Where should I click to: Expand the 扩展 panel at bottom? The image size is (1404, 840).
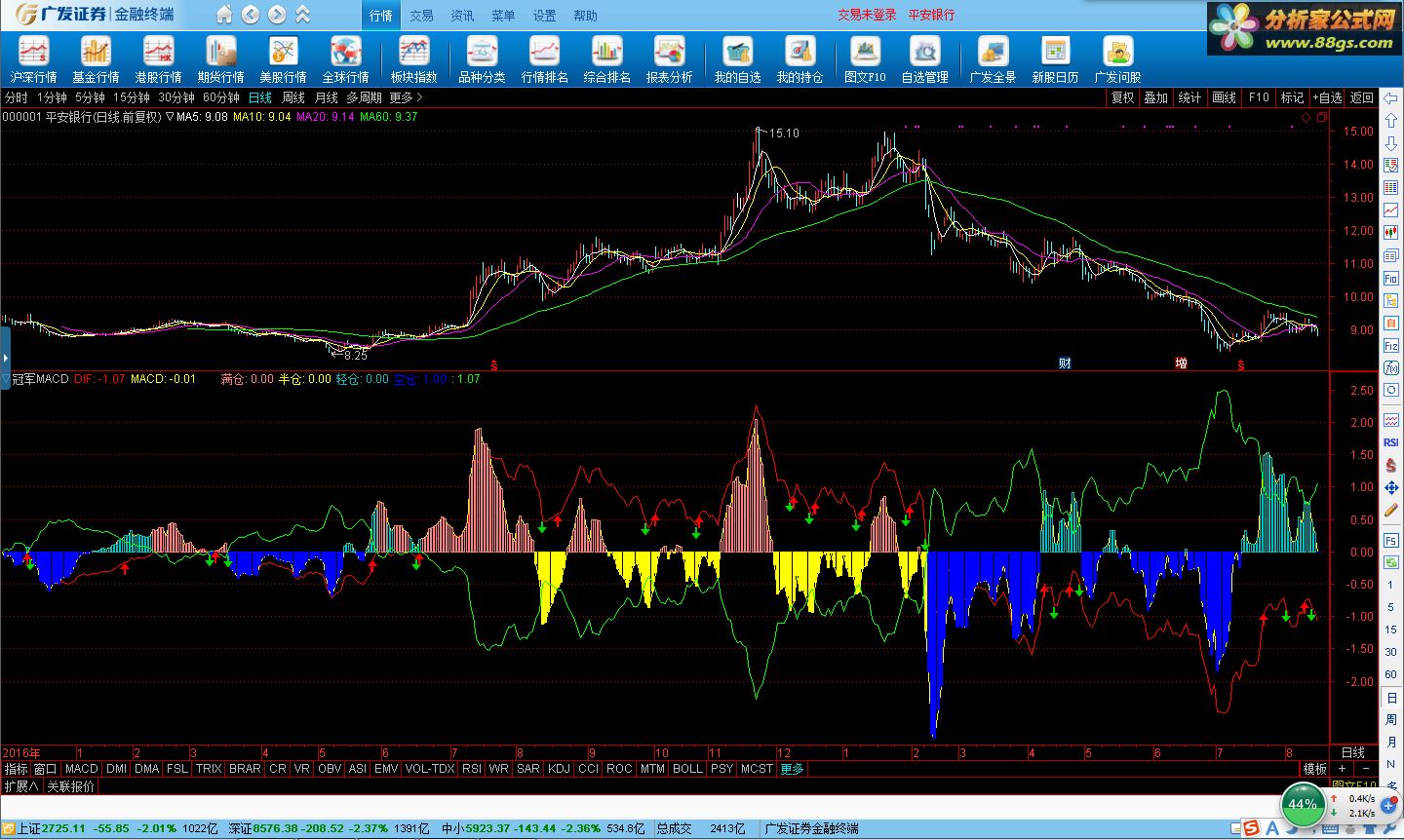[x=20, y=786]
